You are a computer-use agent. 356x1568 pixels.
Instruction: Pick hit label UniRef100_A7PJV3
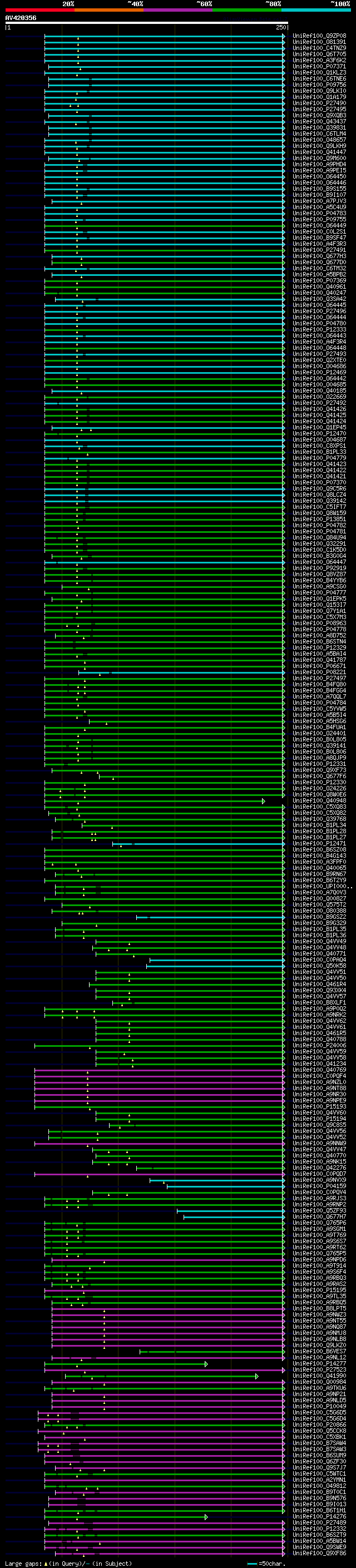pyautogui.click(x=319, y=201)
